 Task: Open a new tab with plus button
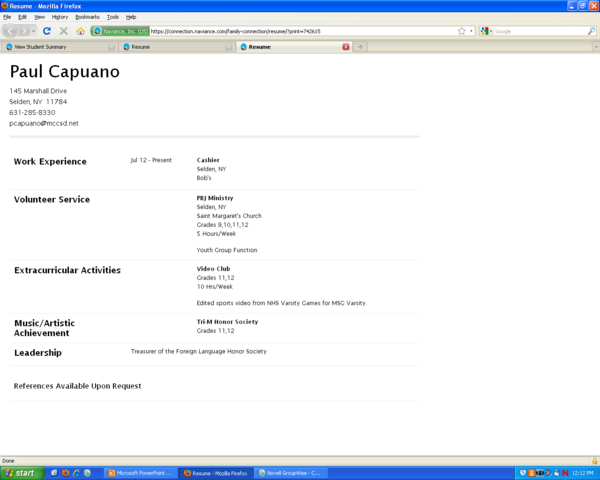point(360,47)
